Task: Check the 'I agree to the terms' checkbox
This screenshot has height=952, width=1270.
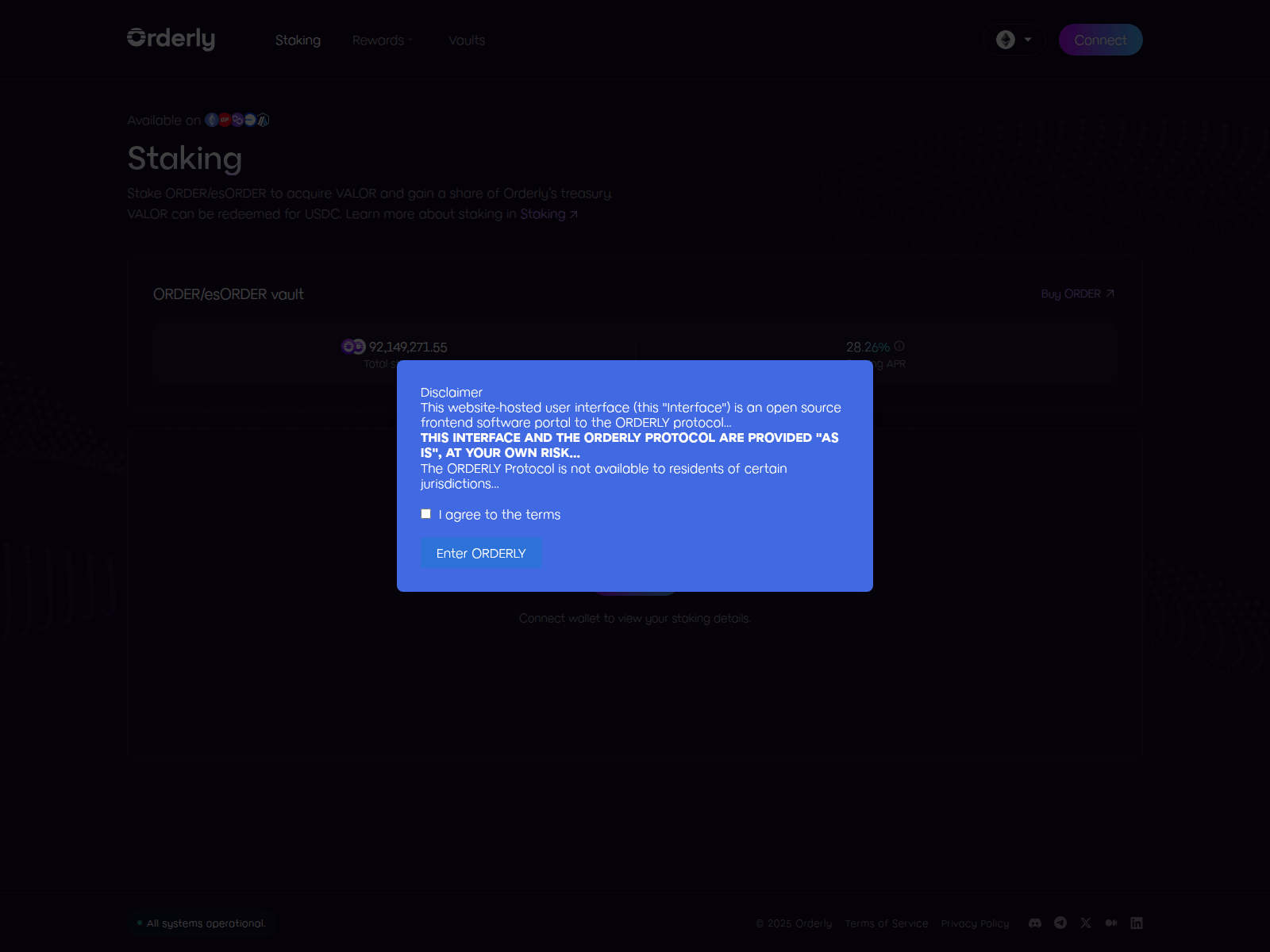Action: (426, 514)
